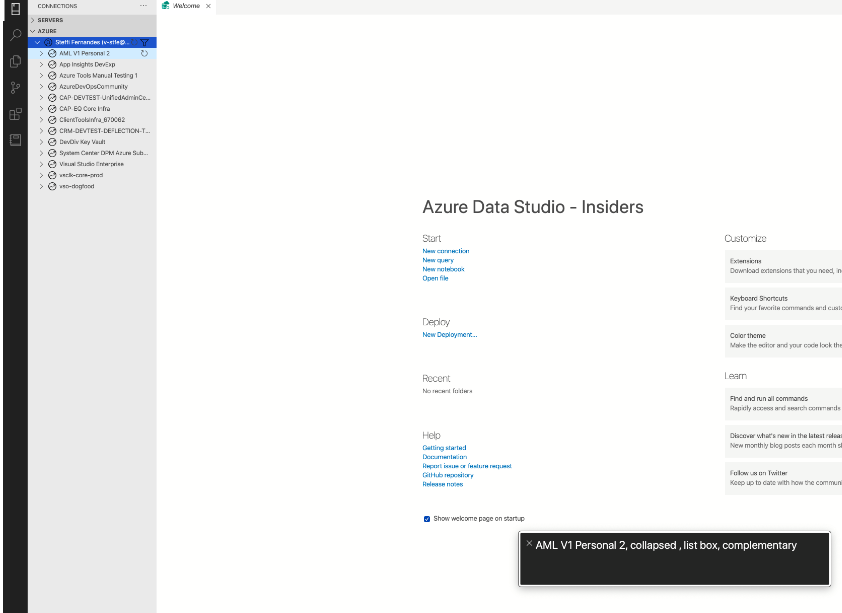Open the CONNECTIONS panel more actions menu
The height and width of the screenshot is (613, 842).
coord(143,6)
